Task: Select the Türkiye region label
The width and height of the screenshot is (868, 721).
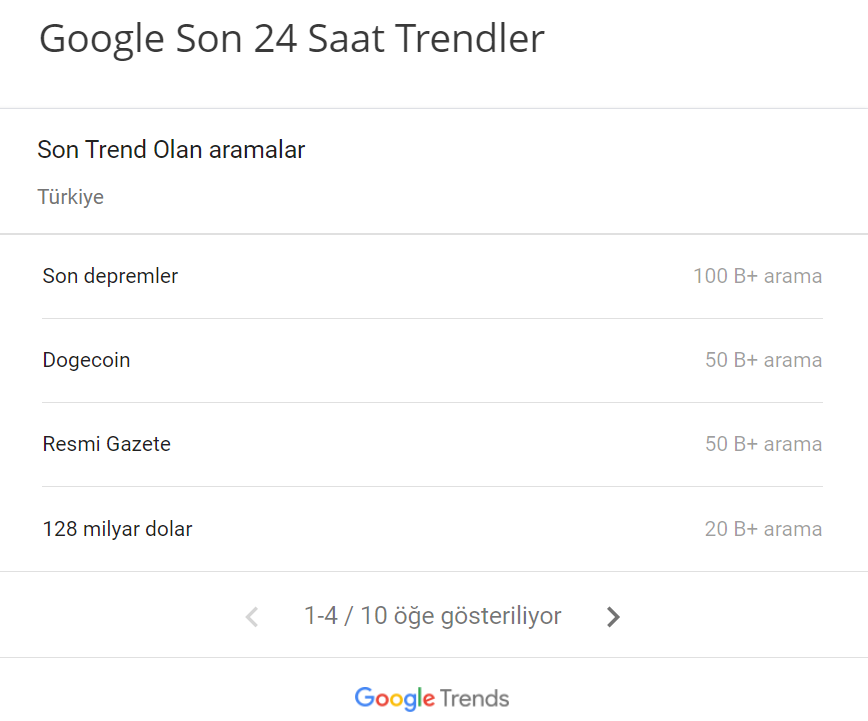Action: click(70, 197)
